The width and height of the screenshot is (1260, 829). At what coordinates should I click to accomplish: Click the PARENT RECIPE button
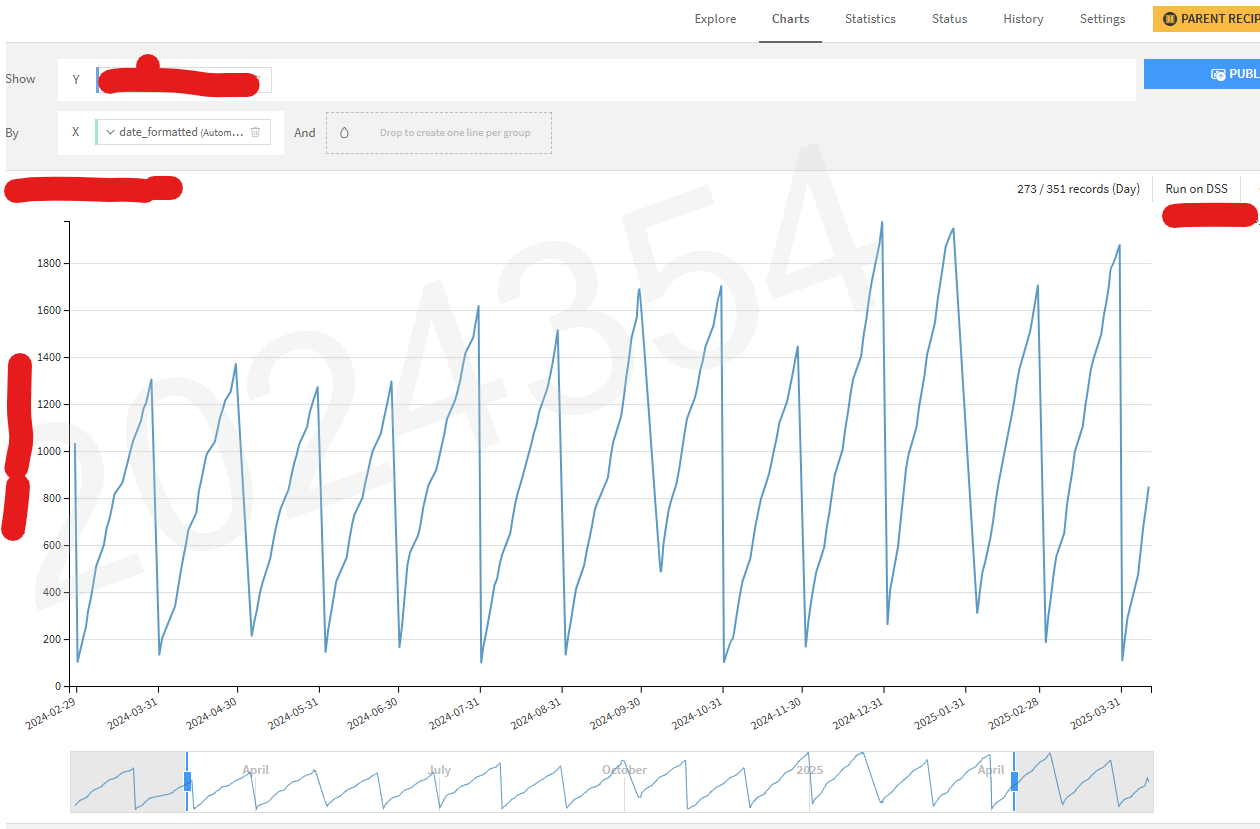[x=1206, y=19]
